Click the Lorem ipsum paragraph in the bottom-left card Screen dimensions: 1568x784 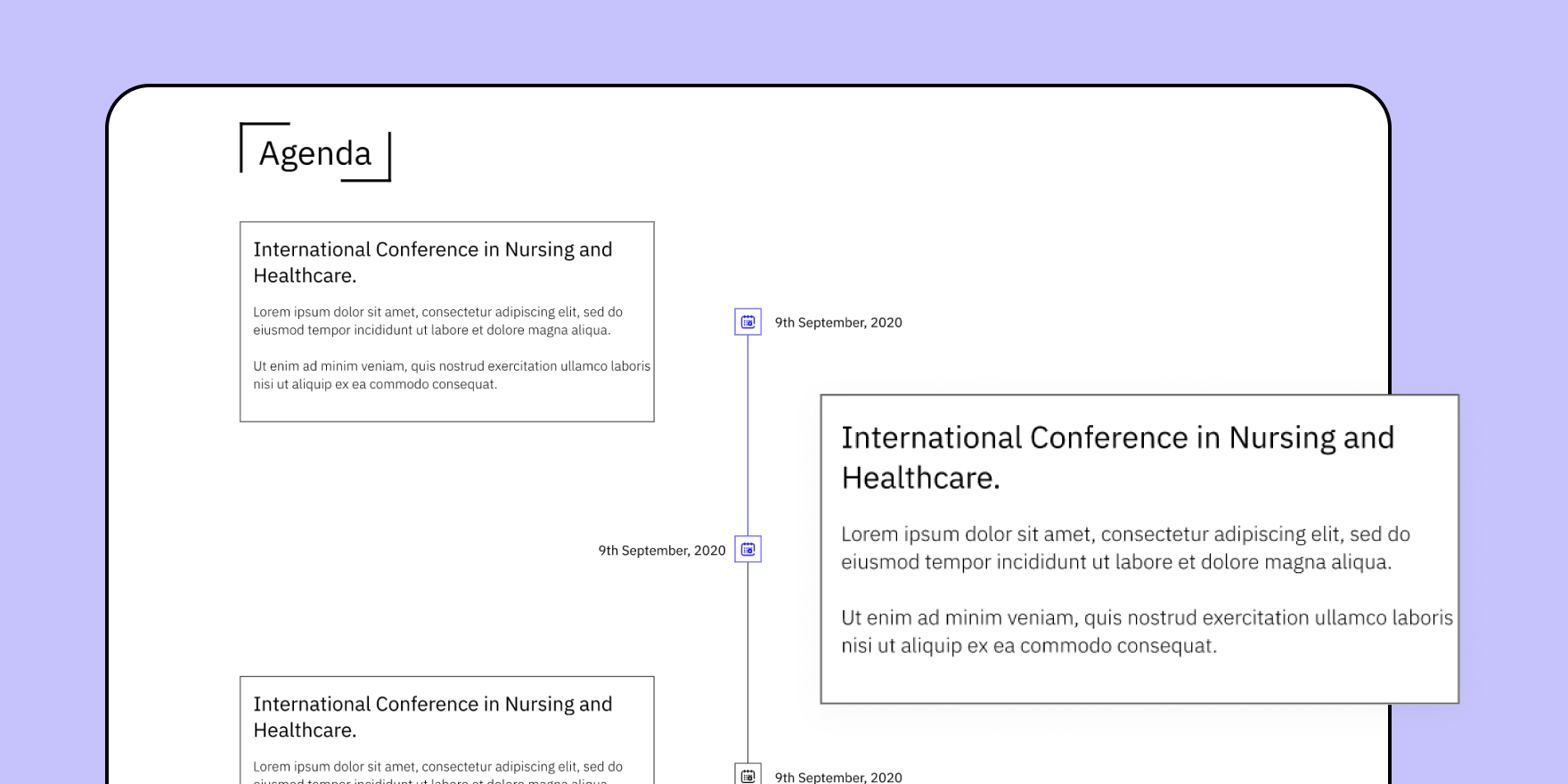[437, 768]
